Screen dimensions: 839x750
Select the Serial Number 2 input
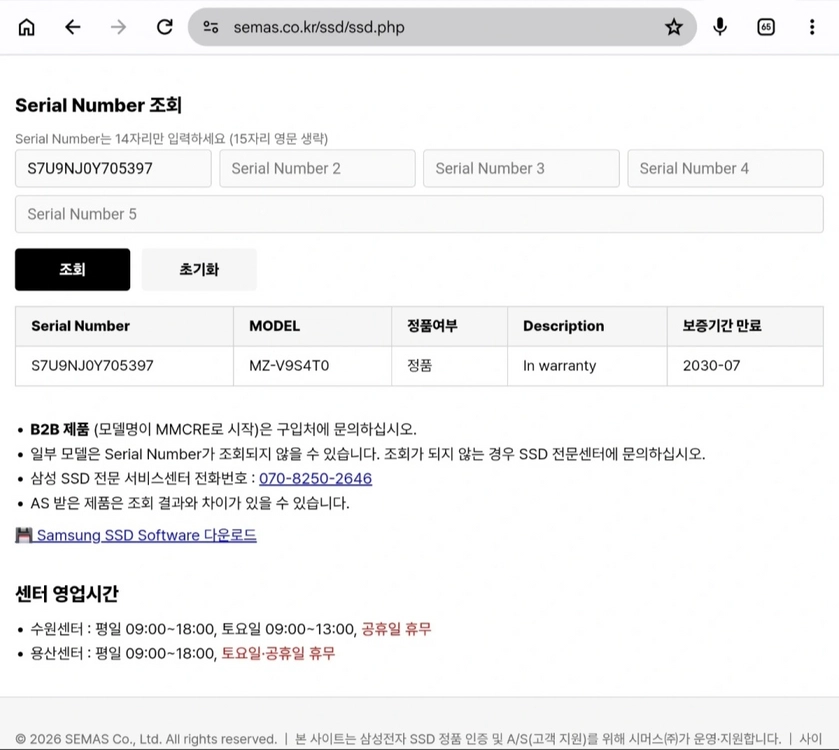(317, 169)
